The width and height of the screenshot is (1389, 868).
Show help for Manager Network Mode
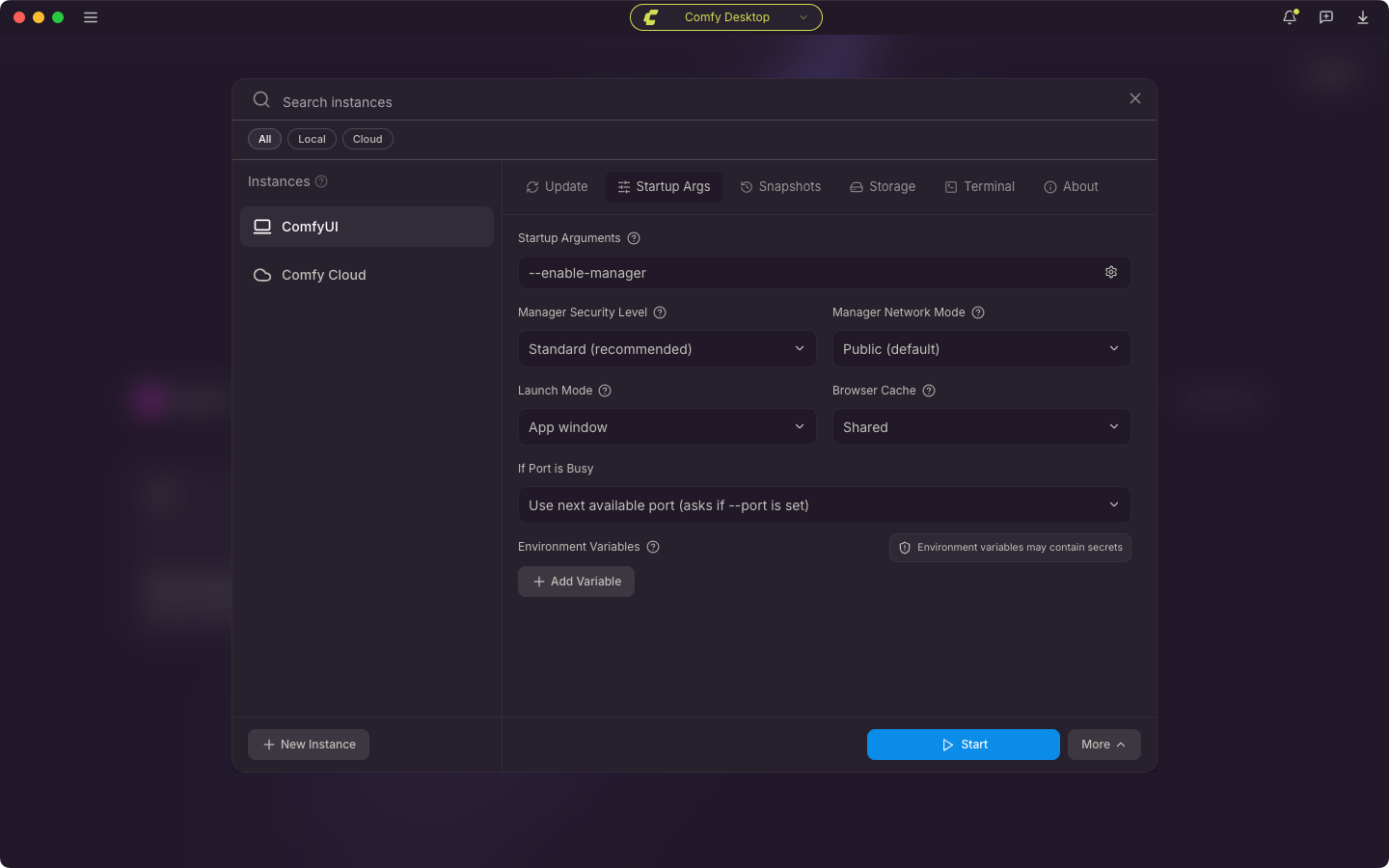tap(978, 312)
